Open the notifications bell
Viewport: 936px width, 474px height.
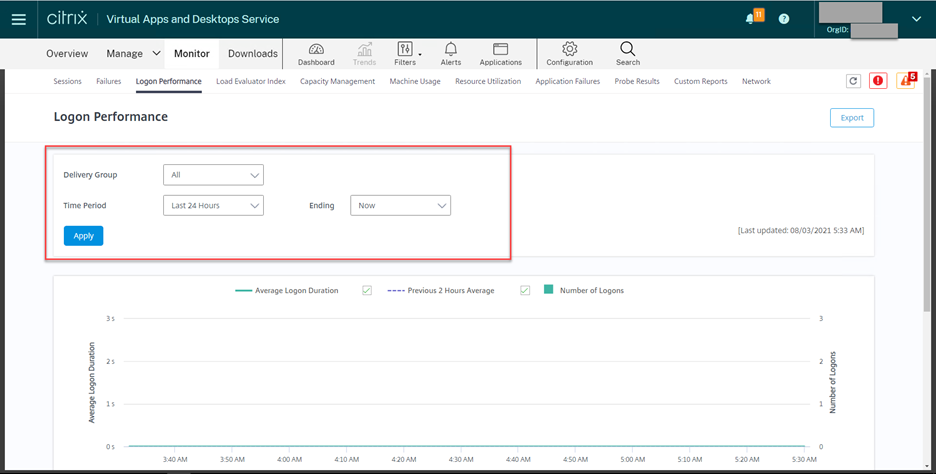click(x=751, y=19)
